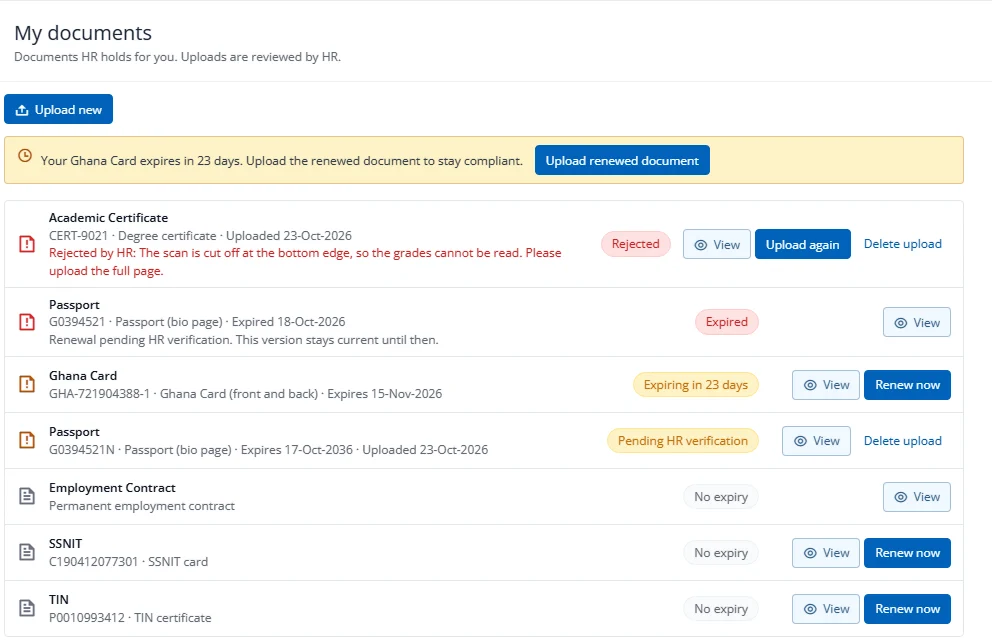Click the warning icon beside the pending Passport
This screenshot has height=641, width=992.
click(x=27, y=440)
